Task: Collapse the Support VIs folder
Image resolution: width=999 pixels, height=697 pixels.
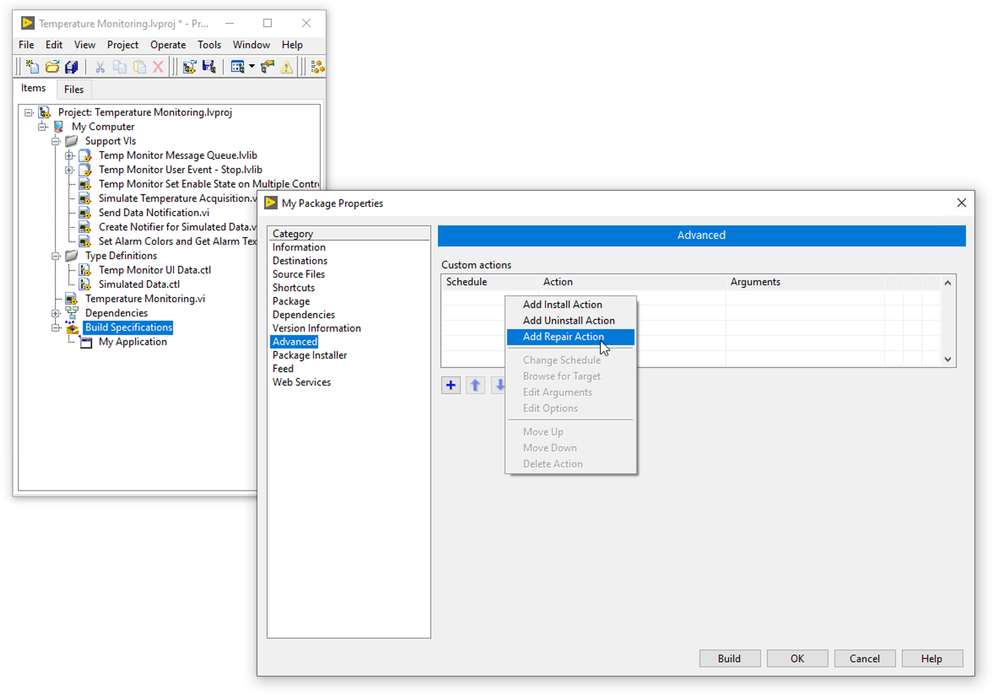Action: [55, 141]
